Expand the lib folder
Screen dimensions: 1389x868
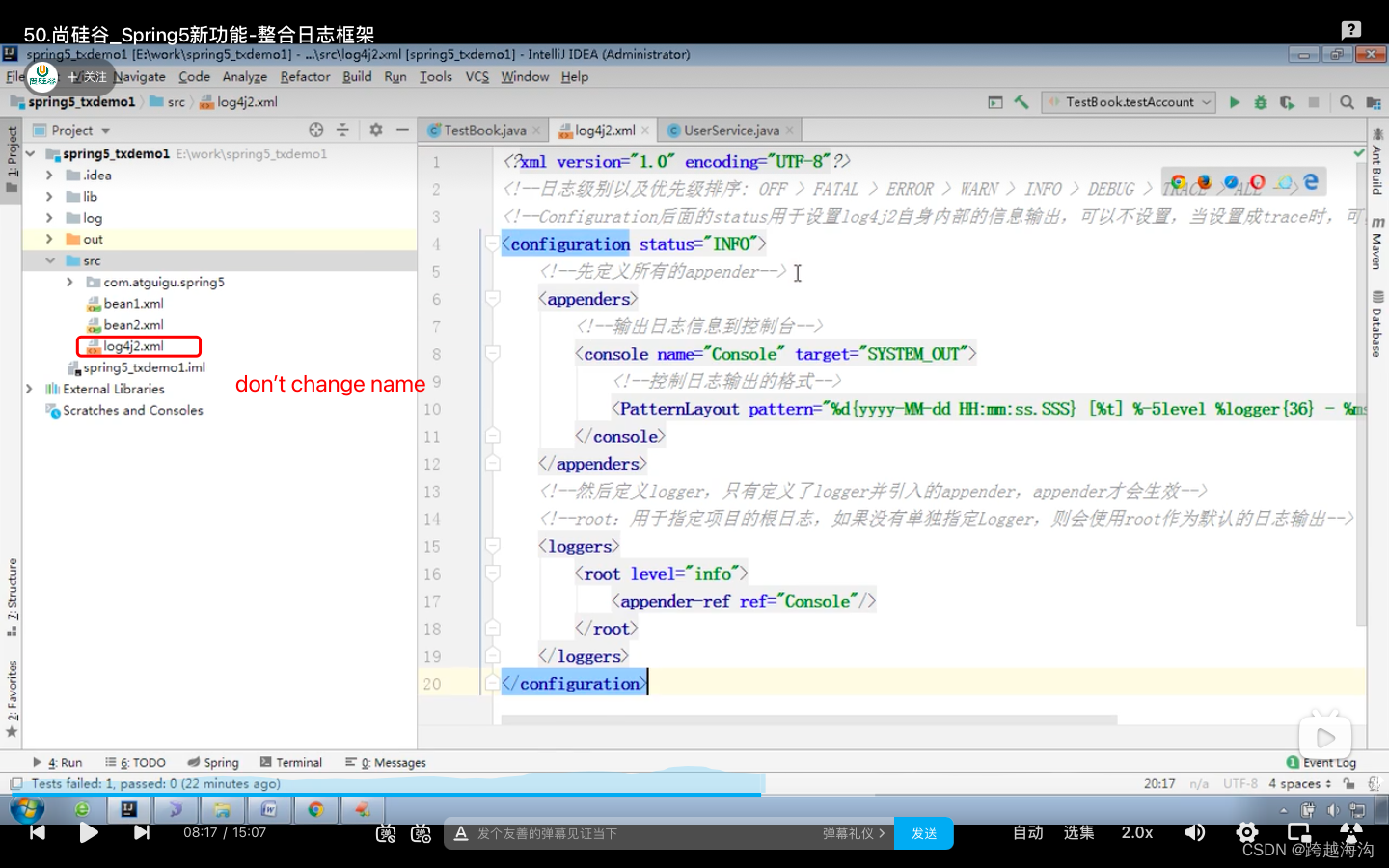coord(49,197)
